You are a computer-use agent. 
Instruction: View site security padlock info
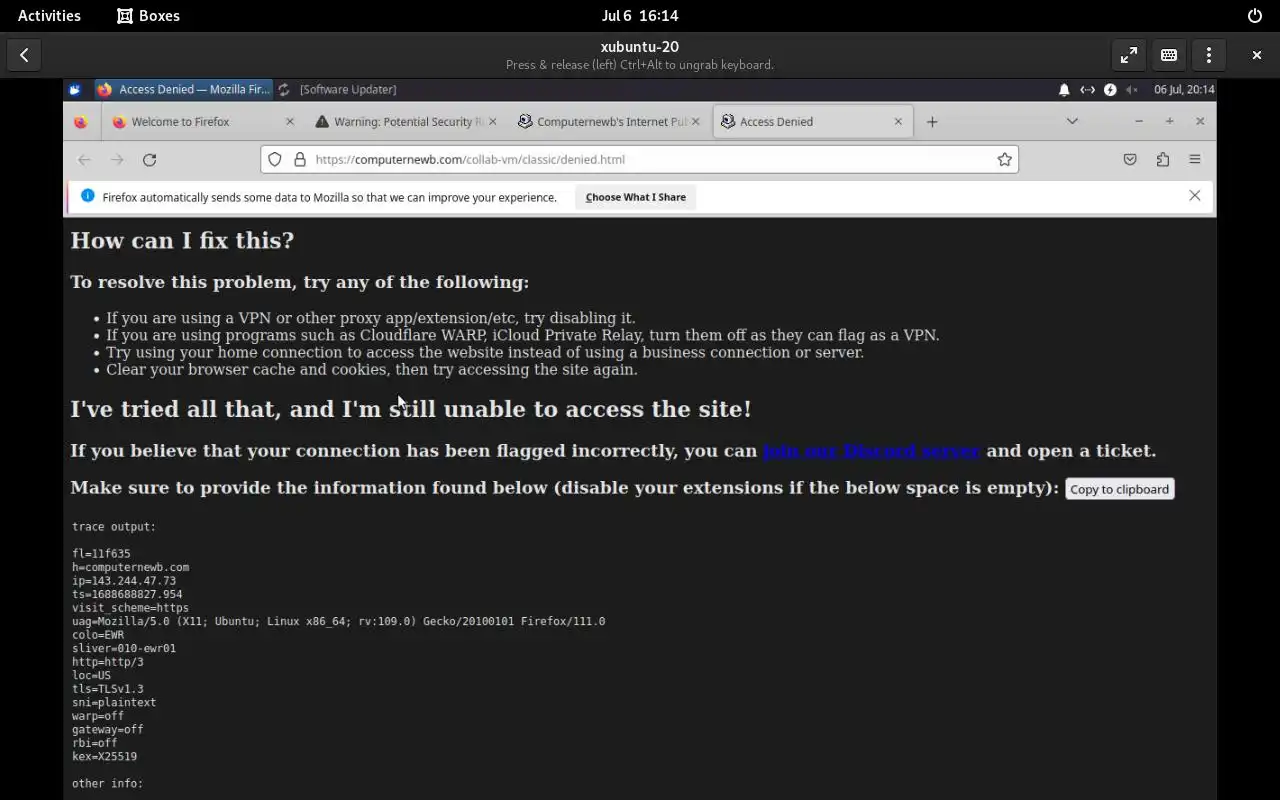[x=299, y=159]
